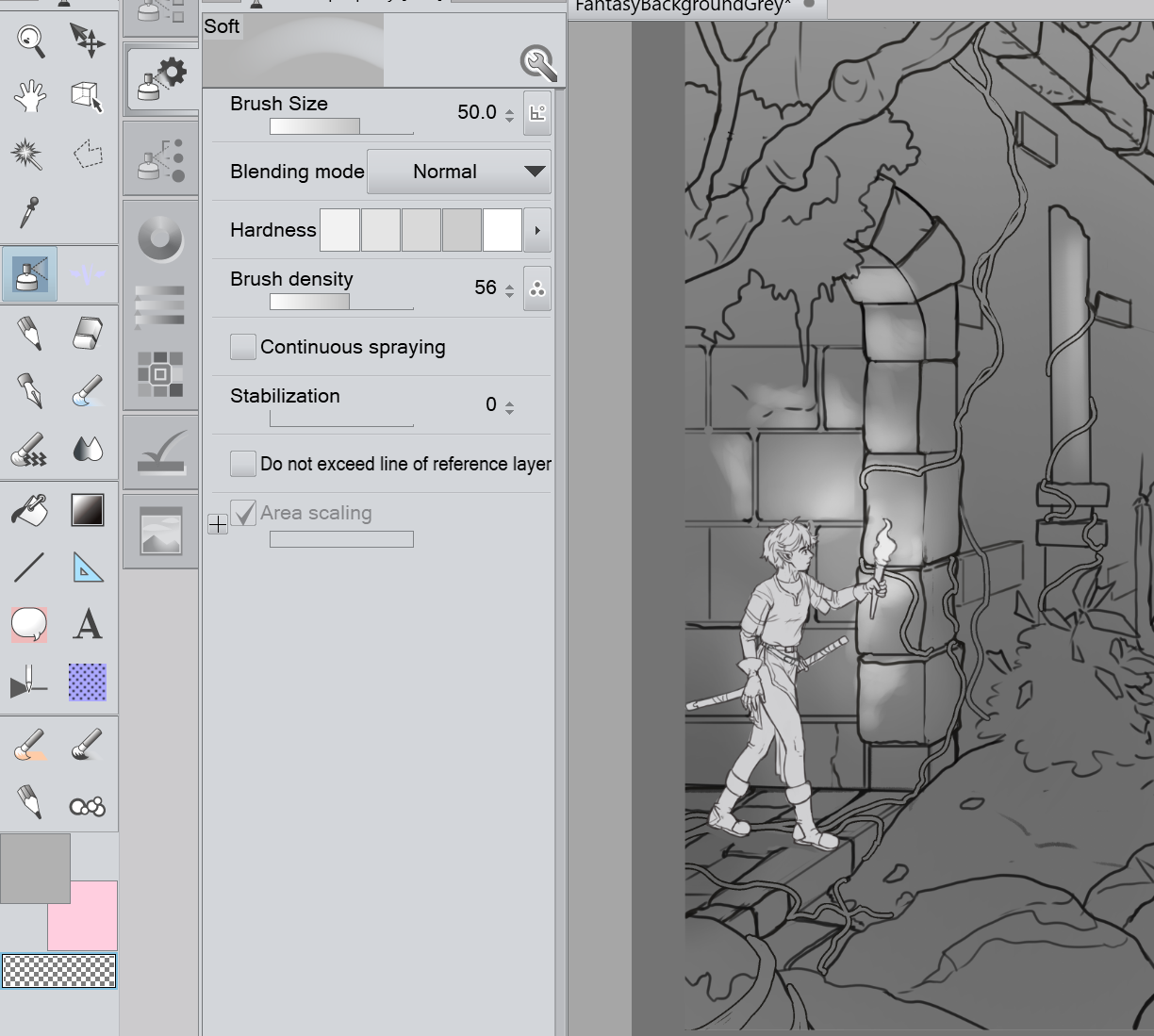Select the Balloon speech bubble tool
The width and height of the screenshot is (1154, 1036).
(x=29, y=624)
